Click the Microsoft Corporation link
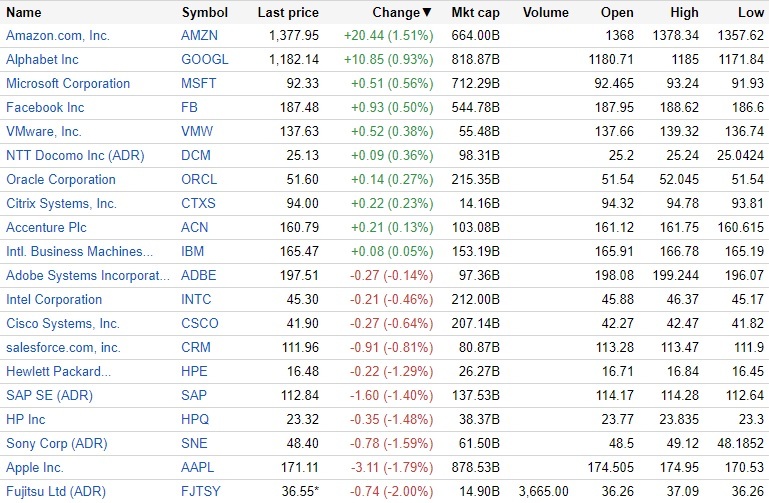The image size is (769, 503). 68,83
